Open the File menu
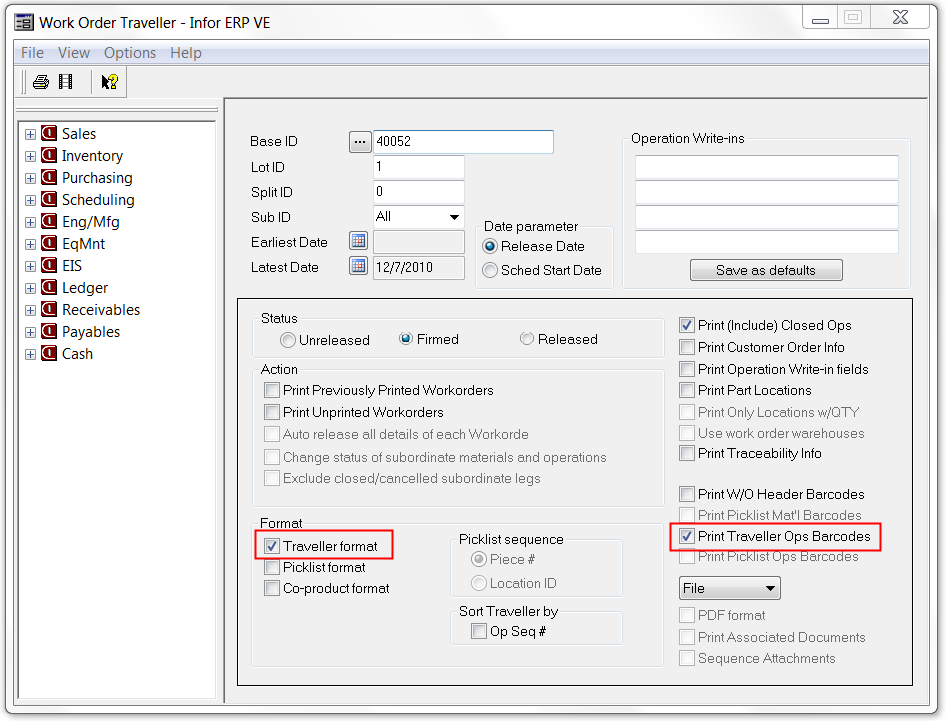947x721 pixels. [32, 53]
